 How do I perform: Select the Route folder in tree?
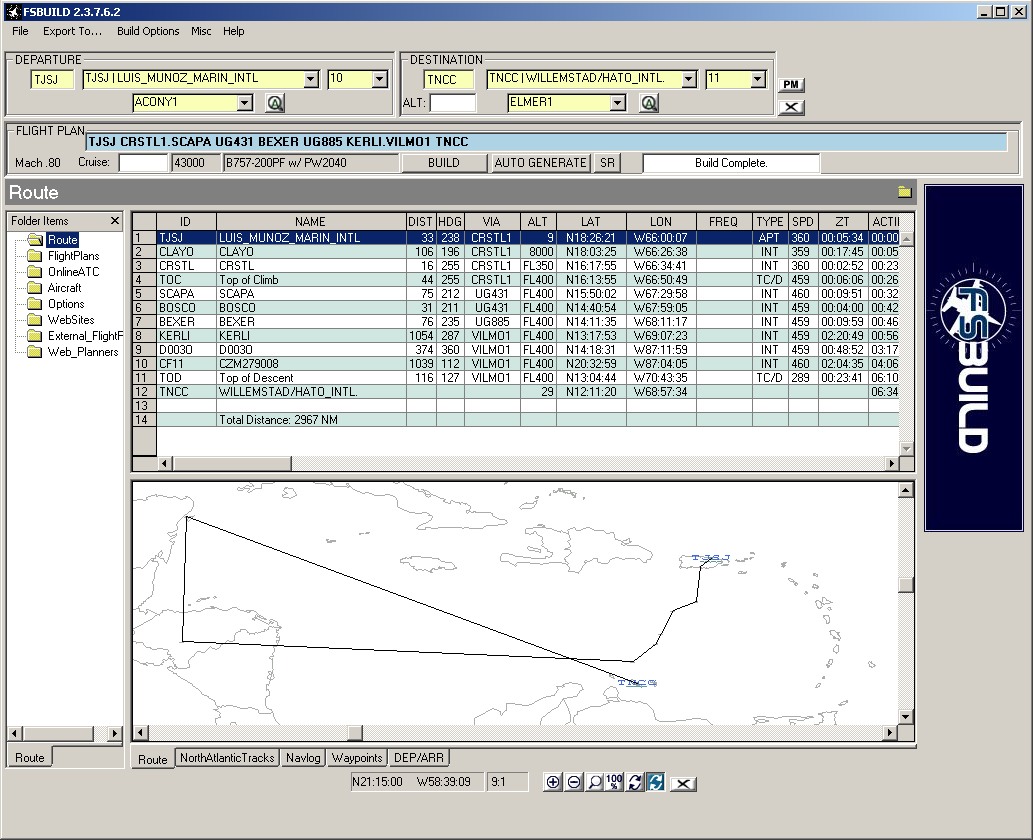point(63,240)
